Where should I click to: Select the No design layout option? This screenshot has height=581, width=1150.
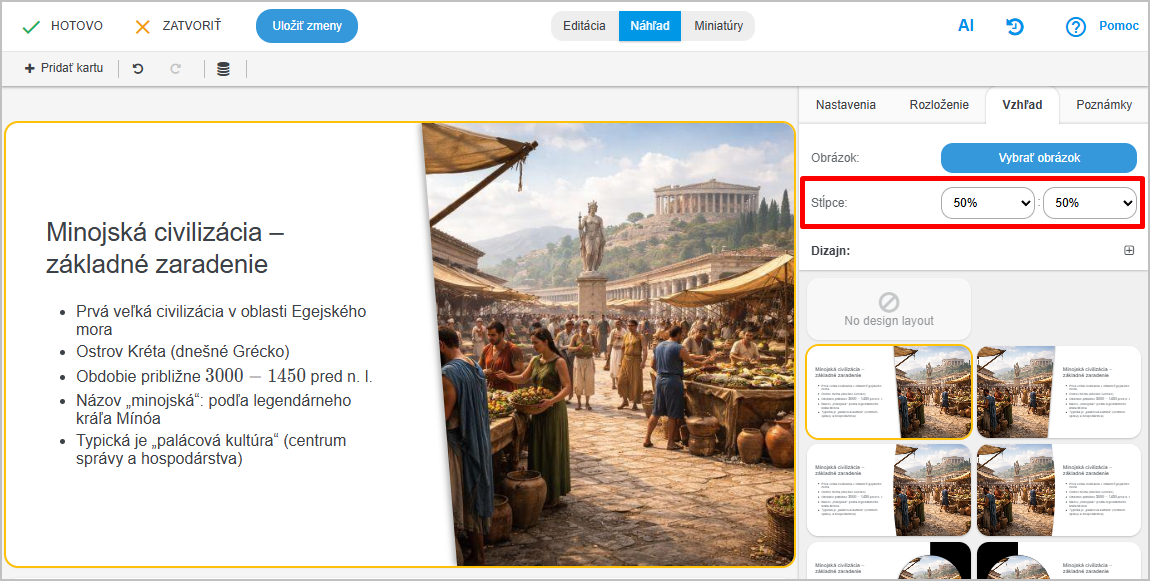tap(888, 309)
